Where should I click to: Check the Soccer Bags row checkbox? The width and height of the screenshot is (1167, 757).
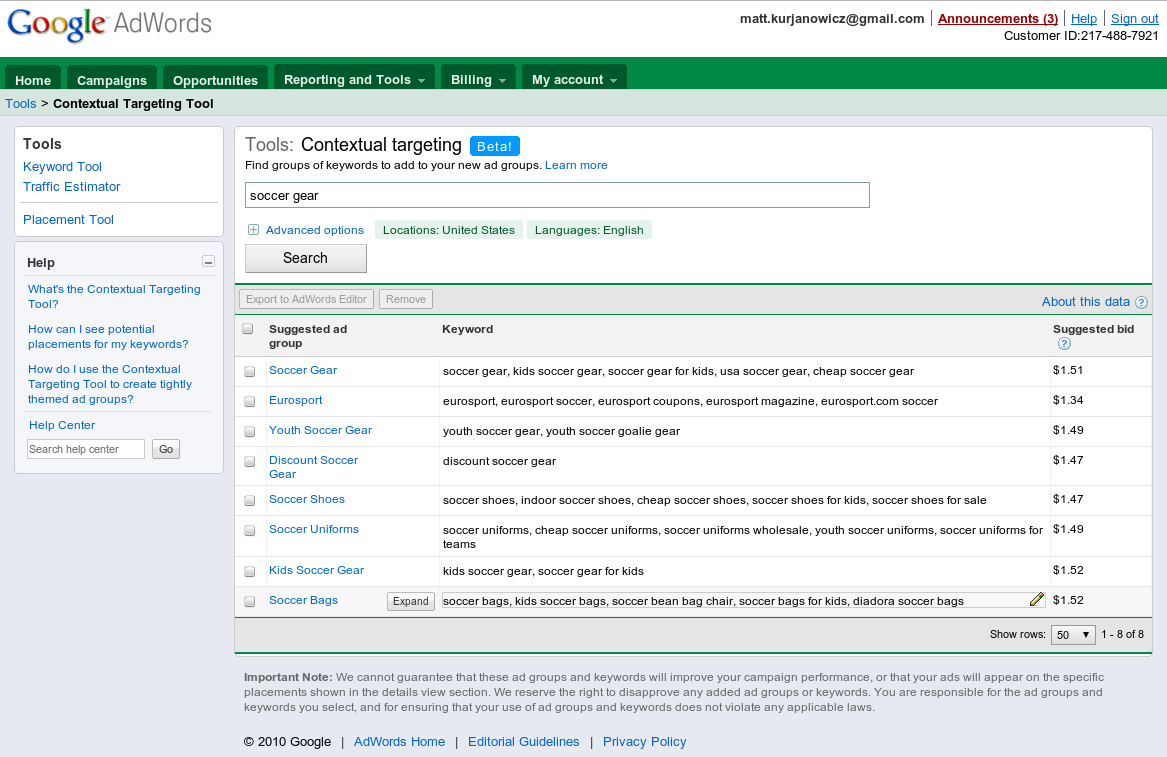(x=250, y=601)
